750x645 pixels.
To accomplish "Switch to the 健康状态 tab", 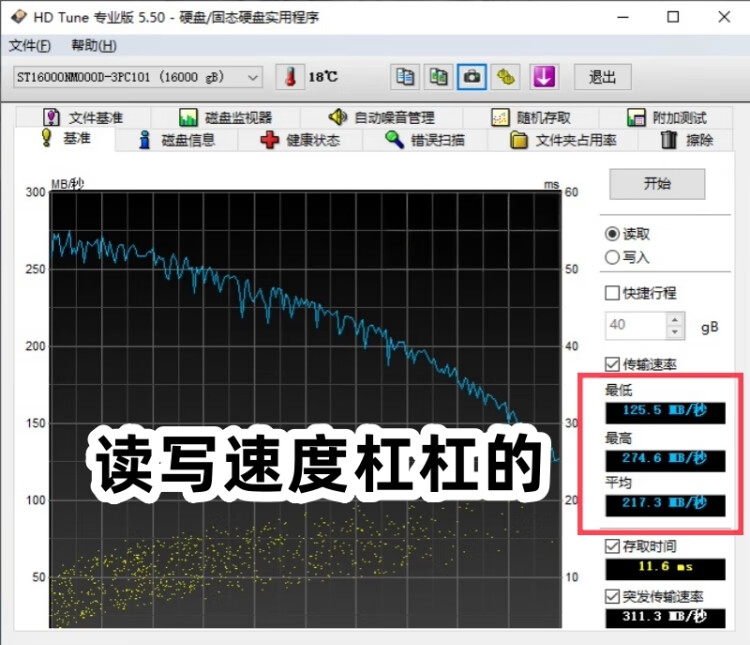I will point(300,140).
